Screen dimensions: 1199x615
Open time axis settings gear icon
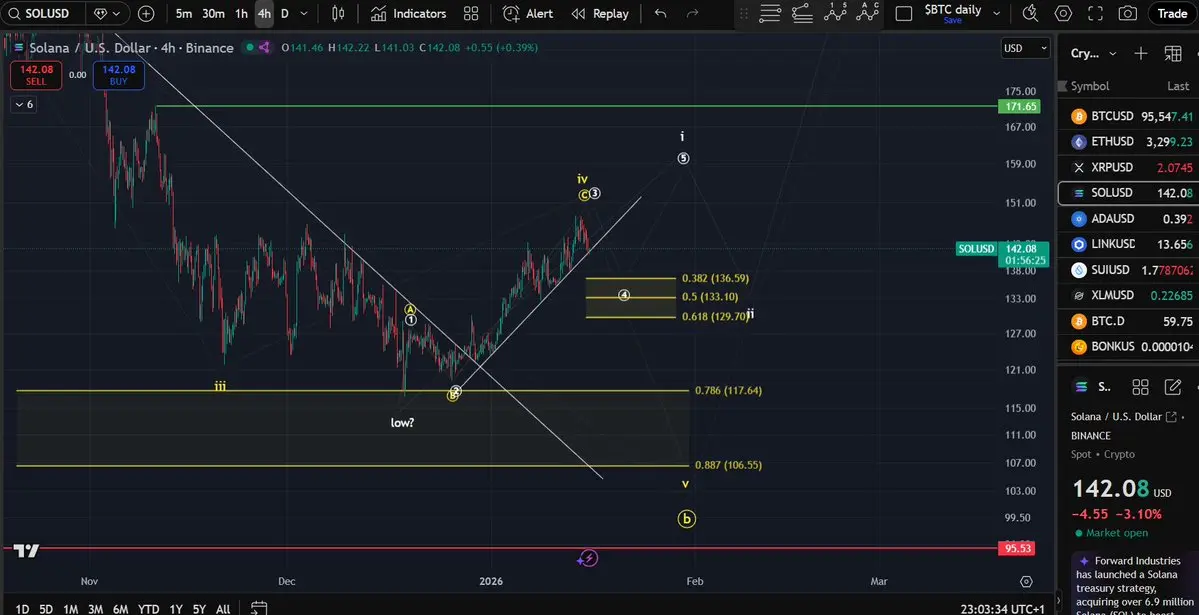1026,582
